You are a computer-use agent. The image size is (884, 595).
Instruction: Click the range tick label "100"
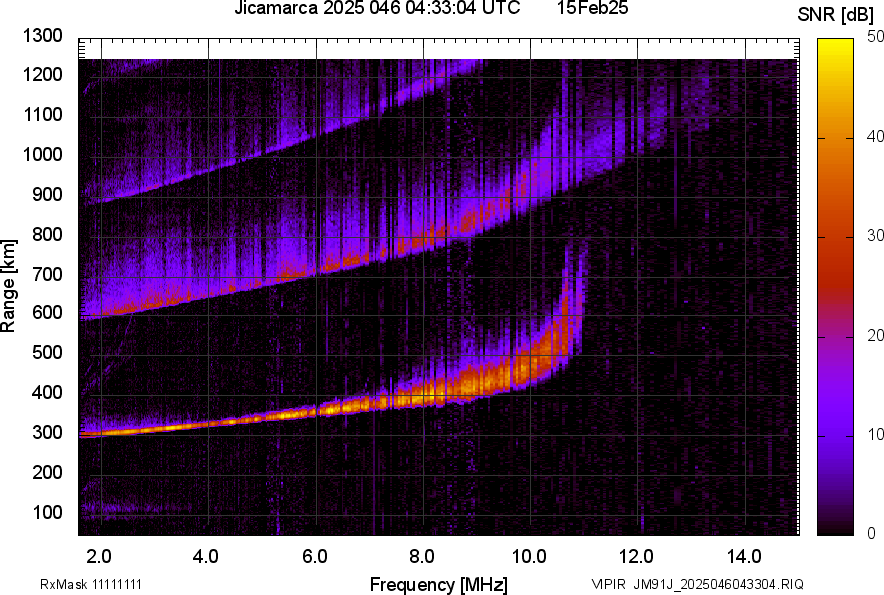tap(47, 513)
